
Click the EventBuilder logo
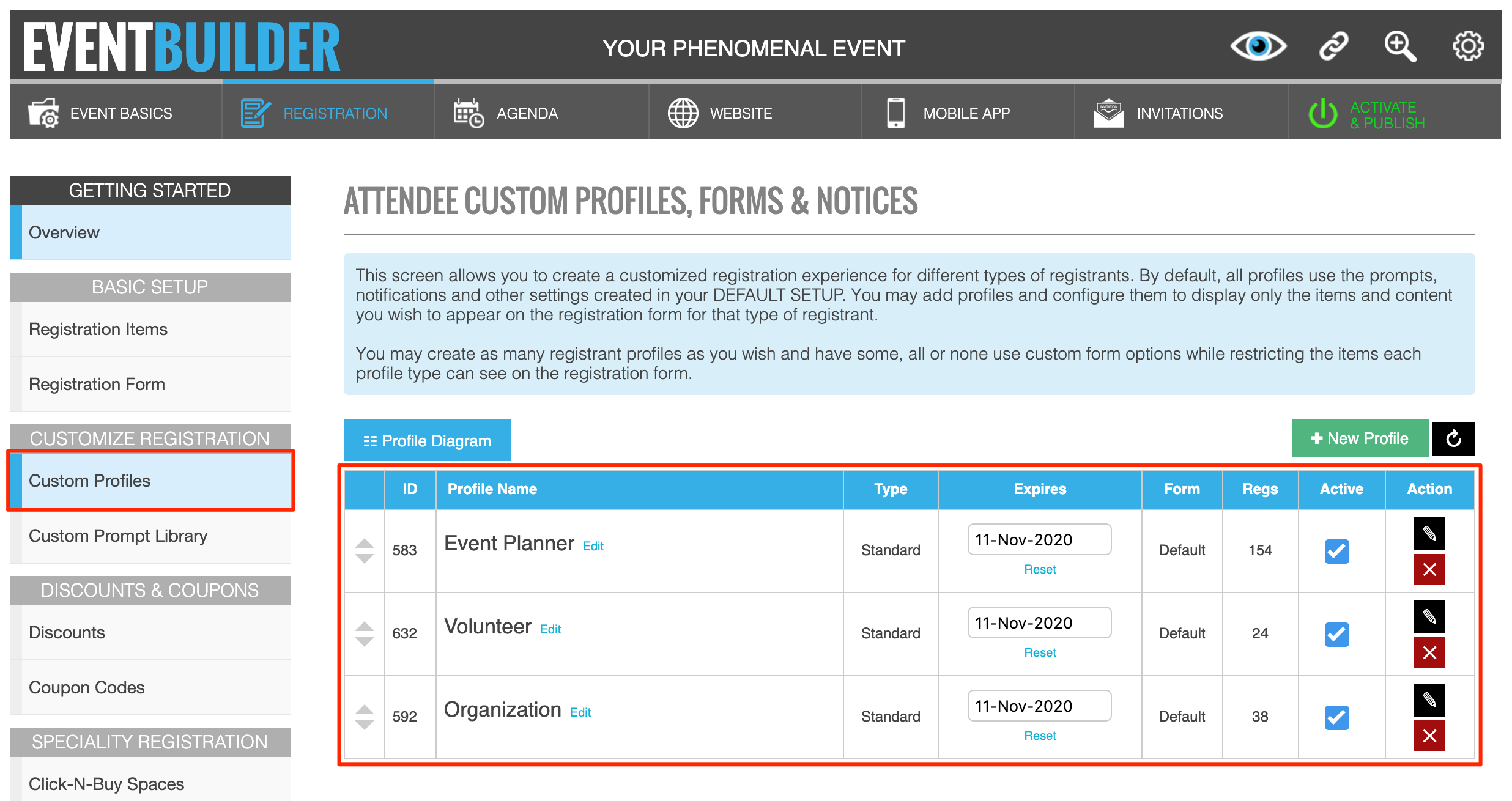182,47
